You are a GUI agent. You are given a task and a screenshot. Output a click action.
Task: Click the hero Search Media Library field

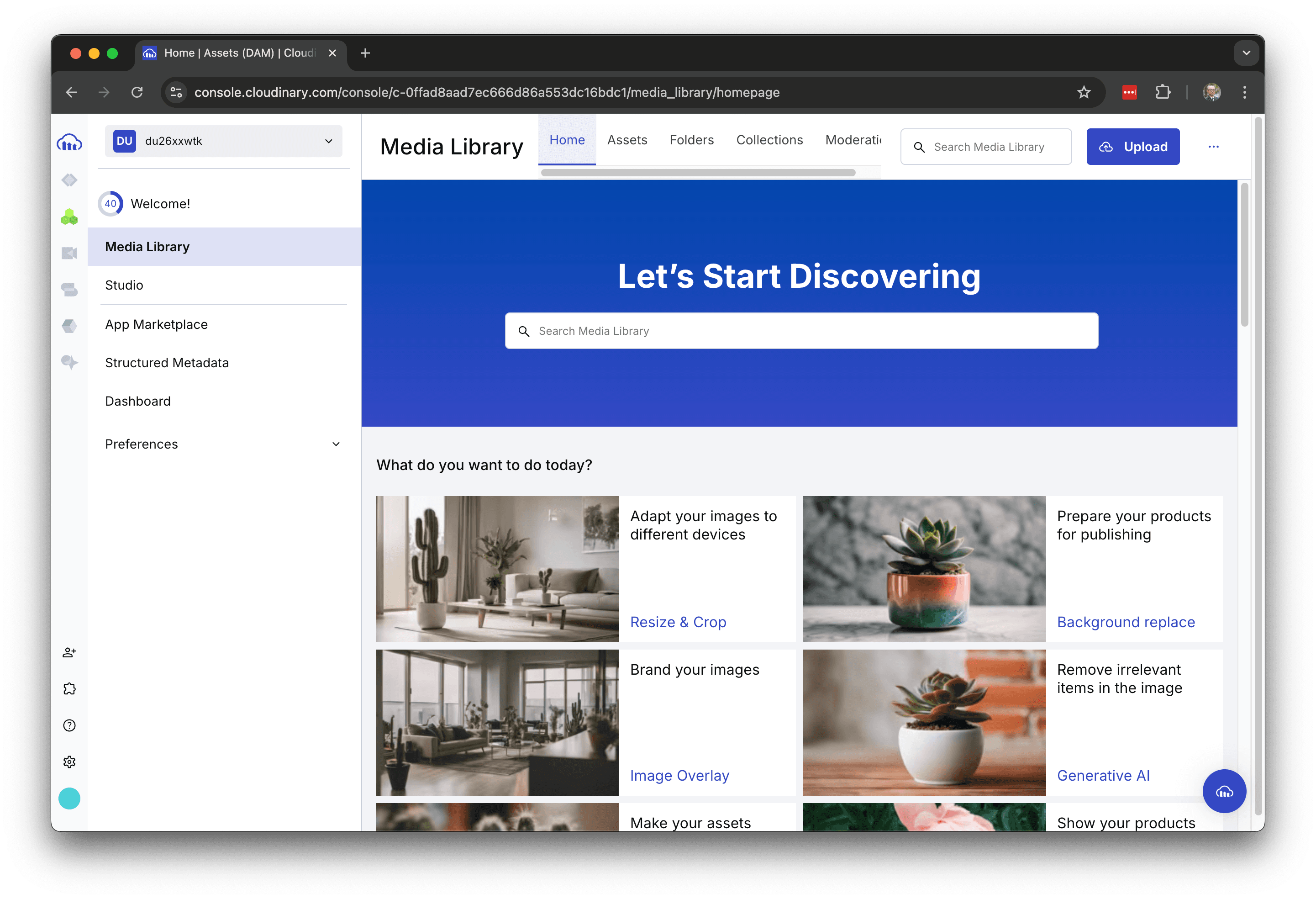point(801,331)
